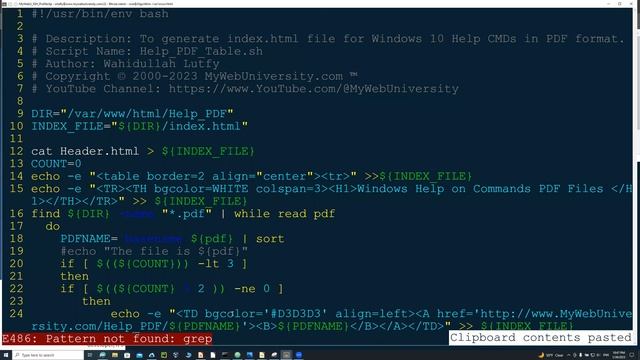The height and width of the screenshot is (360, 640).
Task: Click 'while read pdf' on line 16
Action: 284,213
